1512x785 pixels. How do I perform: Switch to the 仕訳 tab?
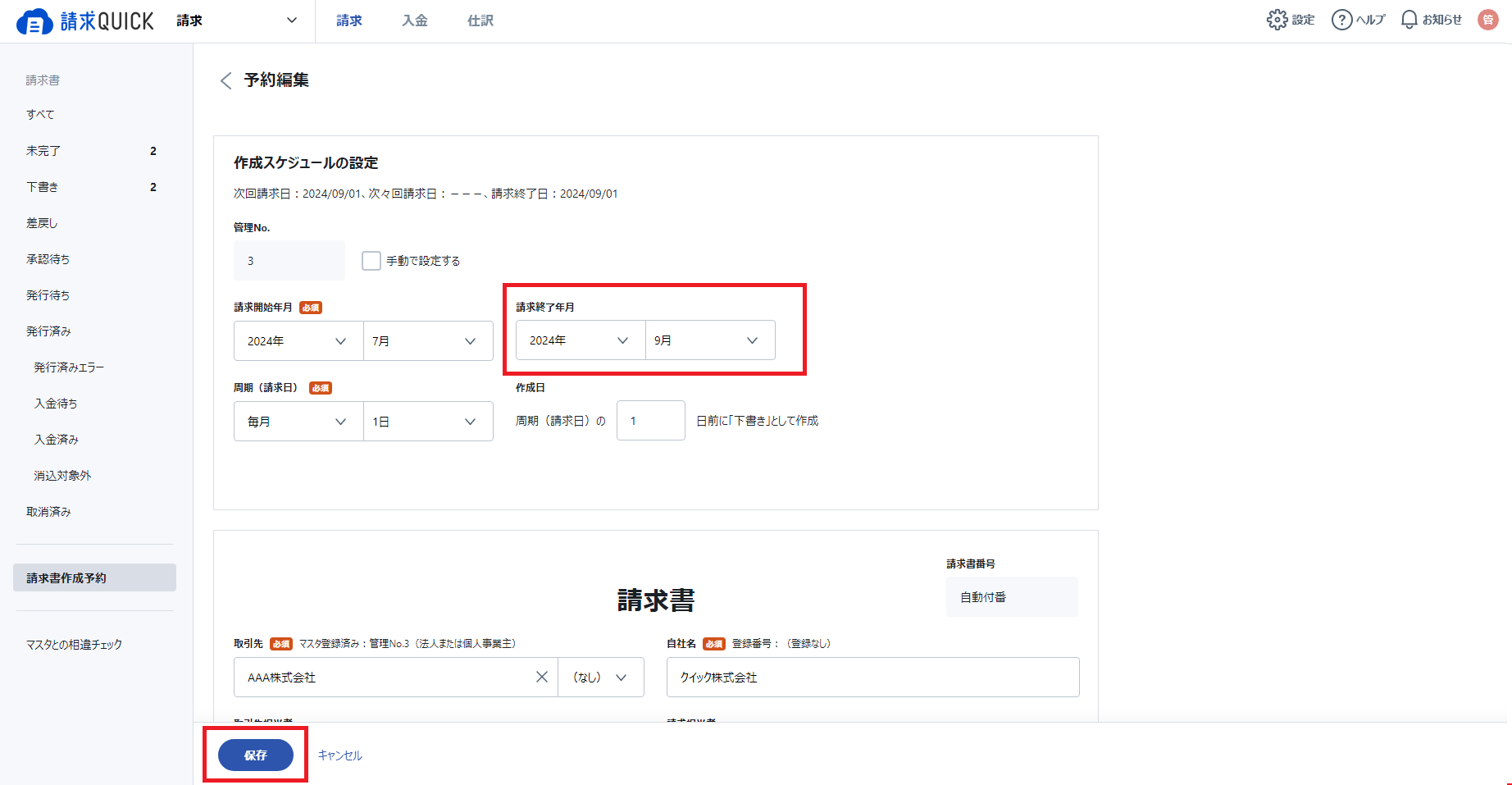coord(480,21)
